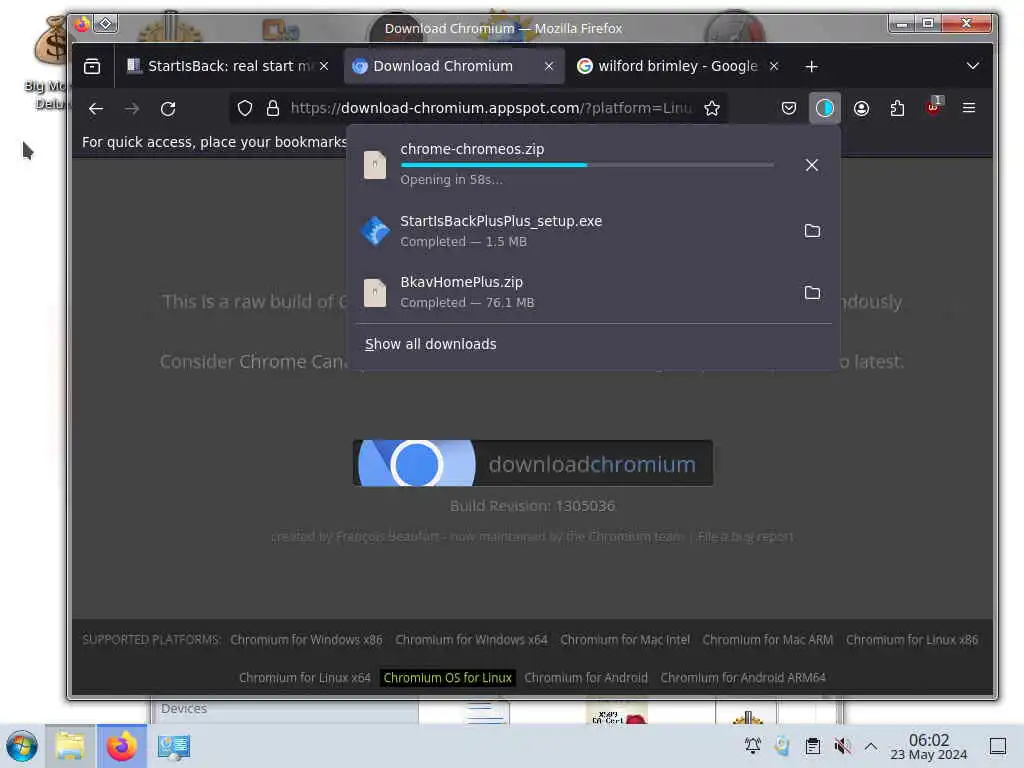Open file manager from taskbar

pos(70,746)
